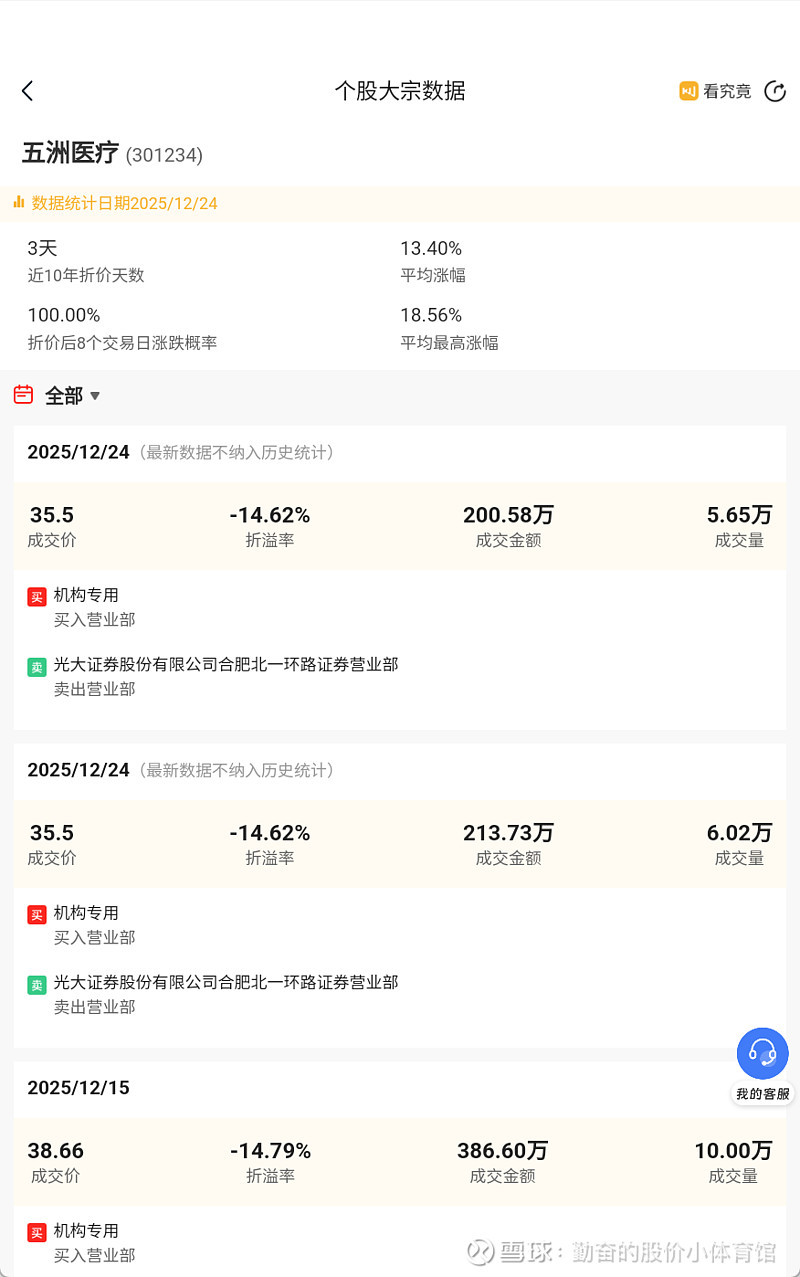Tap green 卖 badge in first record
Screen dimensions: 800x1277
(37, 667)
